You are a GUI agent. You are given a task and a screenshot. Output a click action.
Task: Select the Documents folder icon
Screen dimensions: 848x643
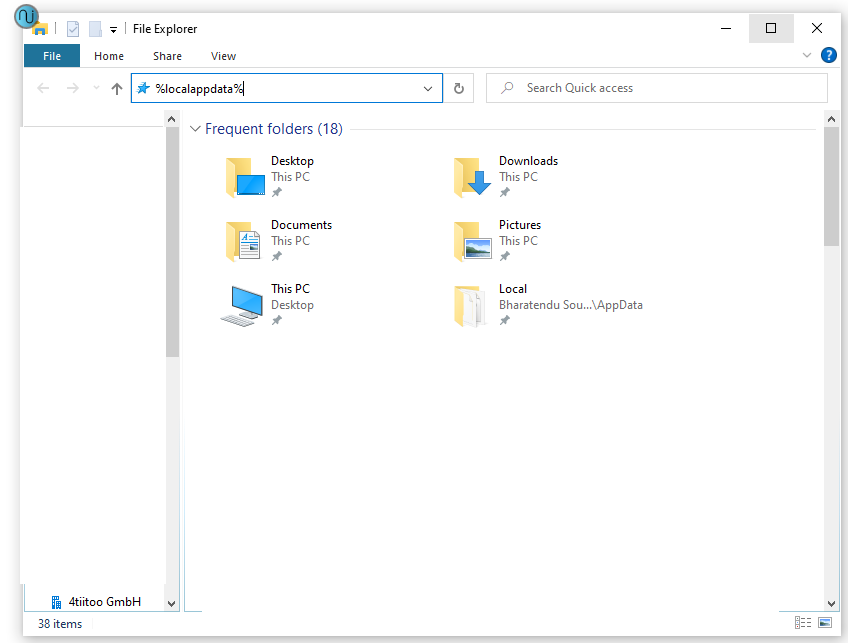point(244,241)
